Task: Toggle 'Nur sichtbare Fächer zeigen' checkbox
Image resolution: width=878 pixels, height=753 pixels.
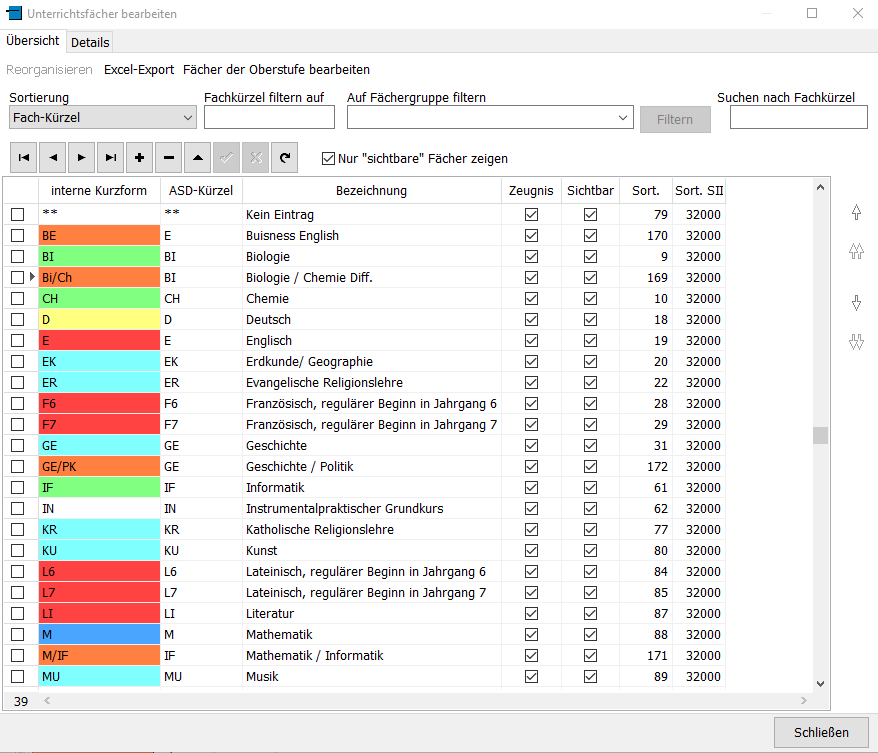Action: click(329, 158)
